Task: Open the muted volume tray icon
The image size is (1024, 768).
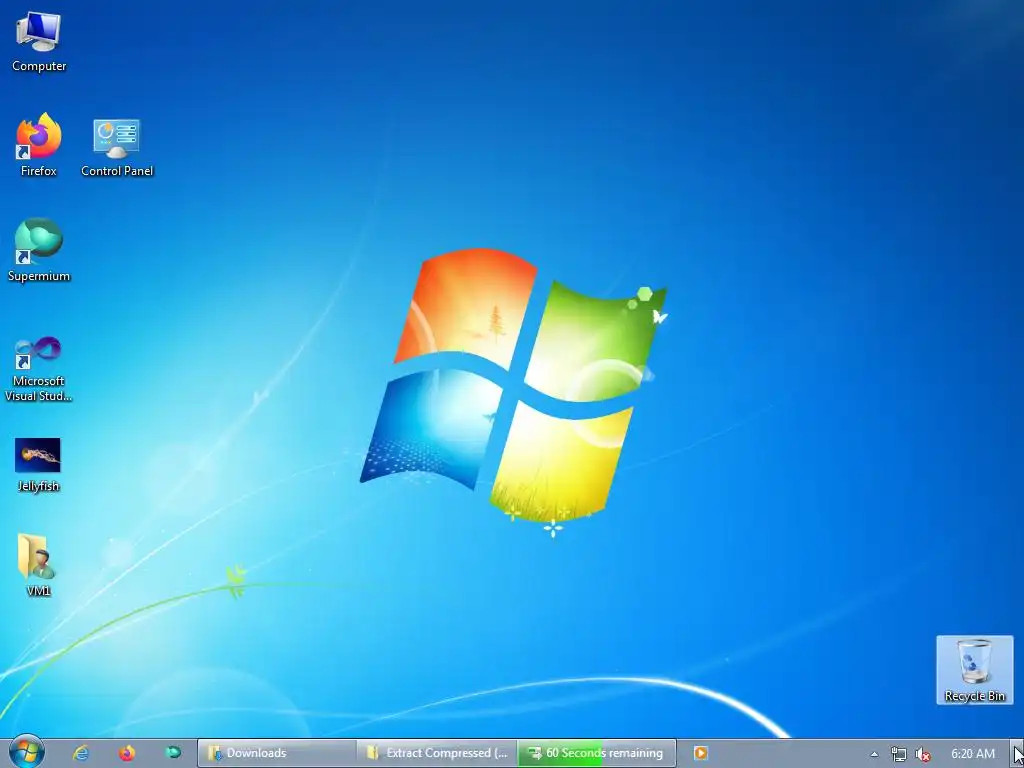Action: [x=923, y=754]
